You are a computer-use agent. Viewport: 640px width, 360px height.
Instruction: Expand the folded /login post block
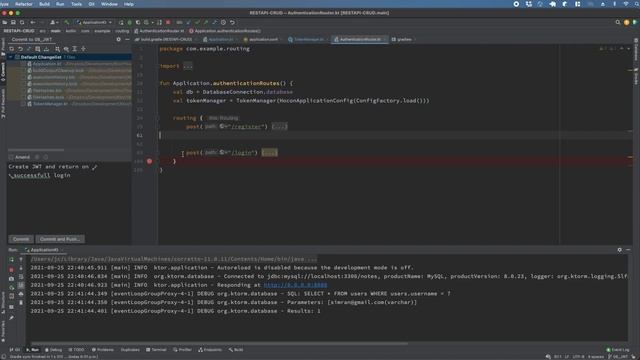point(269,153)
